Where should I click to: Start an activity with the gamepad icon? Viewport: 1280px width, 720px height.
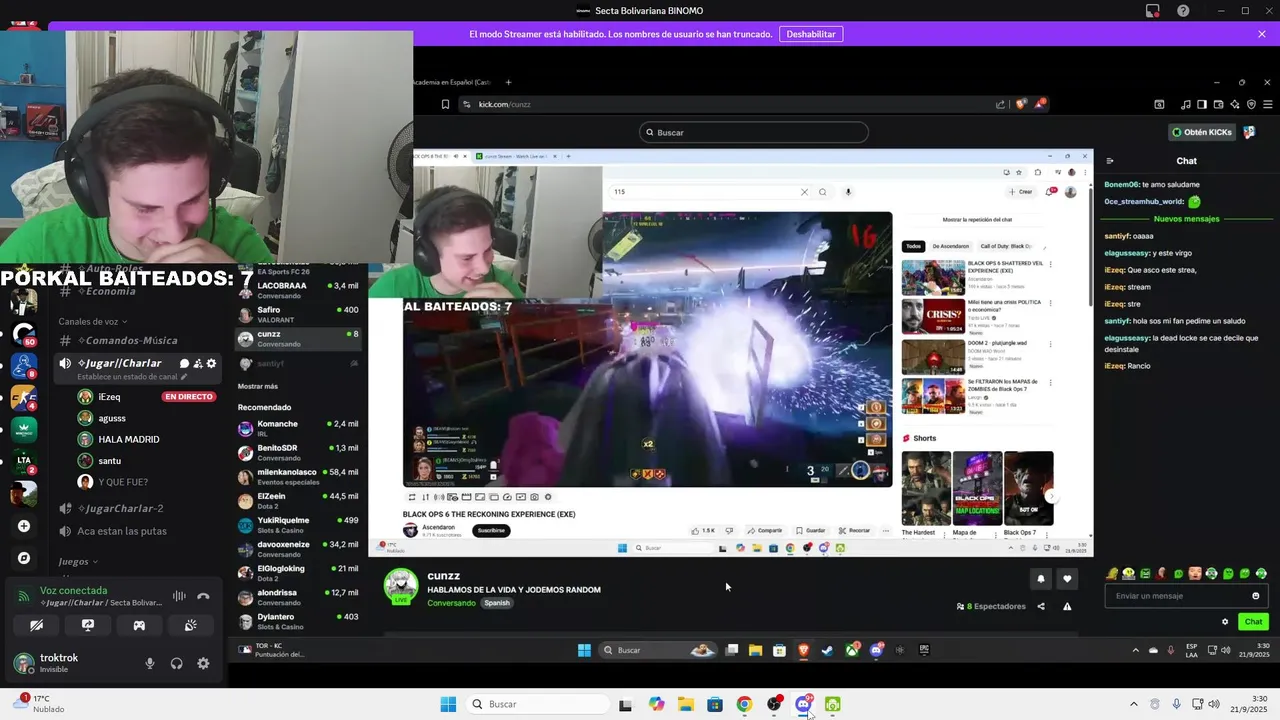click(139, 625)
